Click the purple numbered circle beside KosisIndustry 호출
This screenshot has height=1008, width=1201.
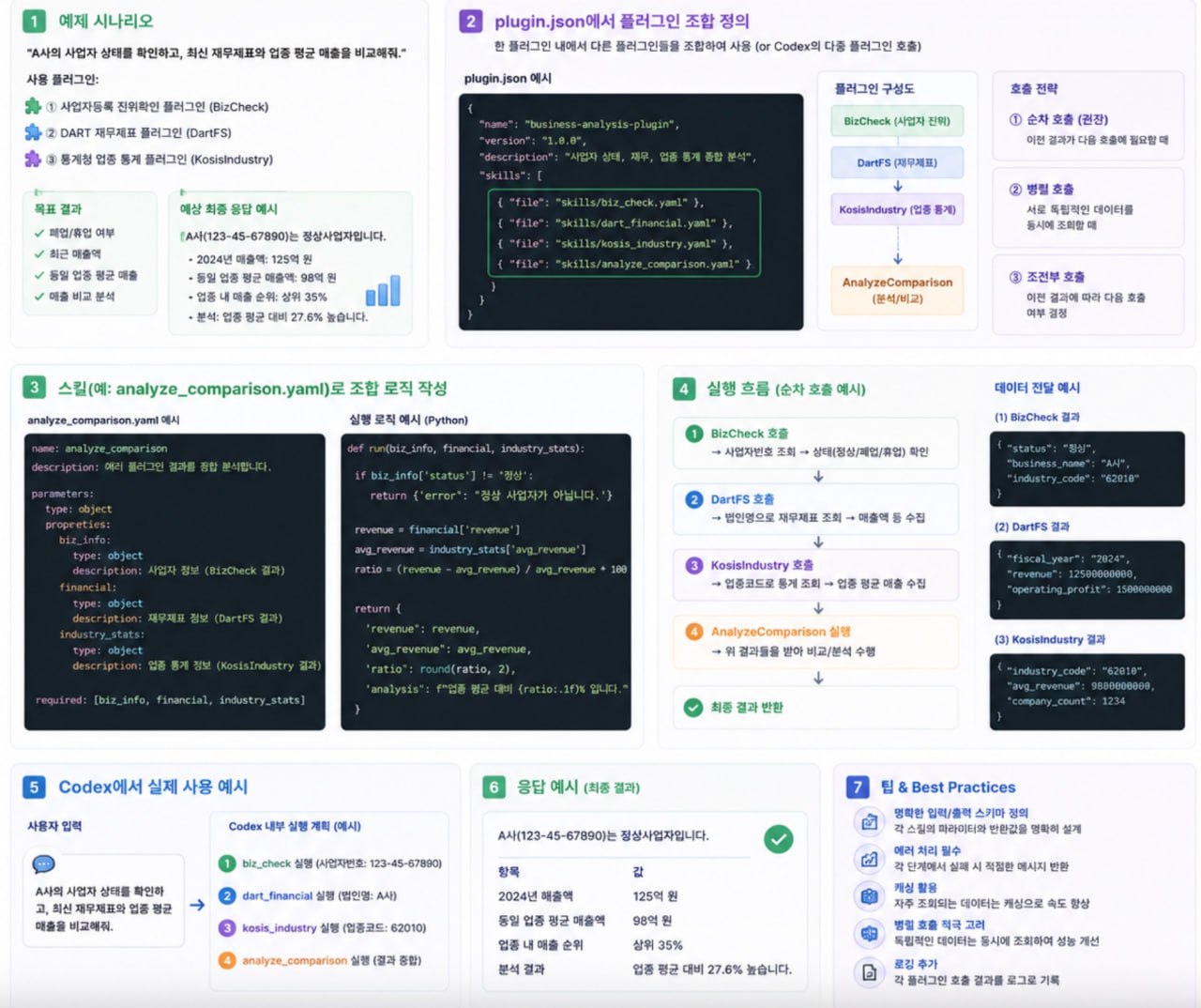pyautogui.click(x=694, y=565)
